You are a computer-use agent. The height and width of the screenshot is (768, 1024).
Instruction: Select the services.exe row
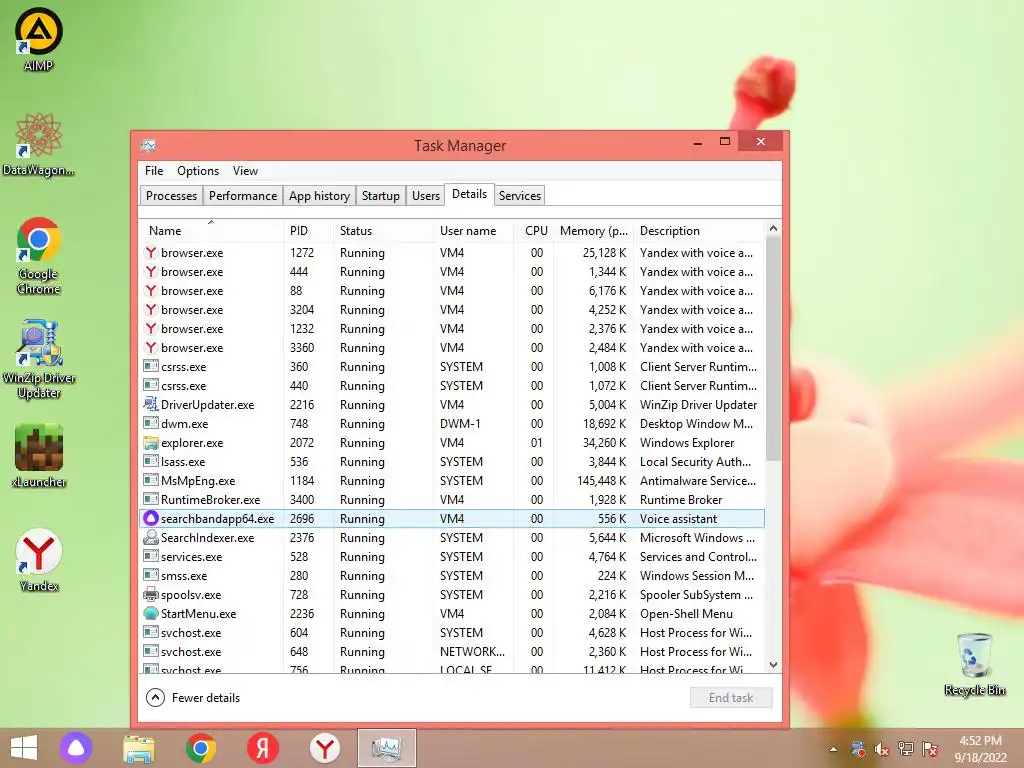tap(452, 556)
